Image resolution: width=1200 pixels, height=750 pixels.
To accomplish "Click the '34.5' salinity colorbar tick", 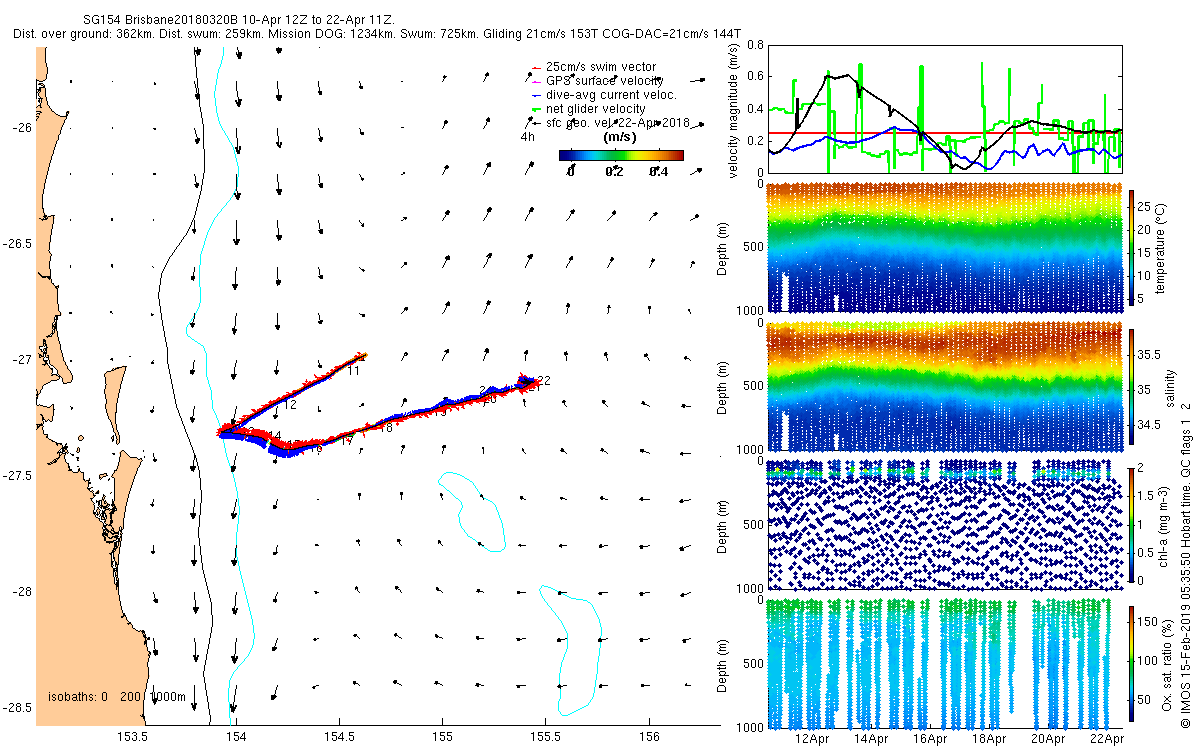I will click(x=1149, y=425).
